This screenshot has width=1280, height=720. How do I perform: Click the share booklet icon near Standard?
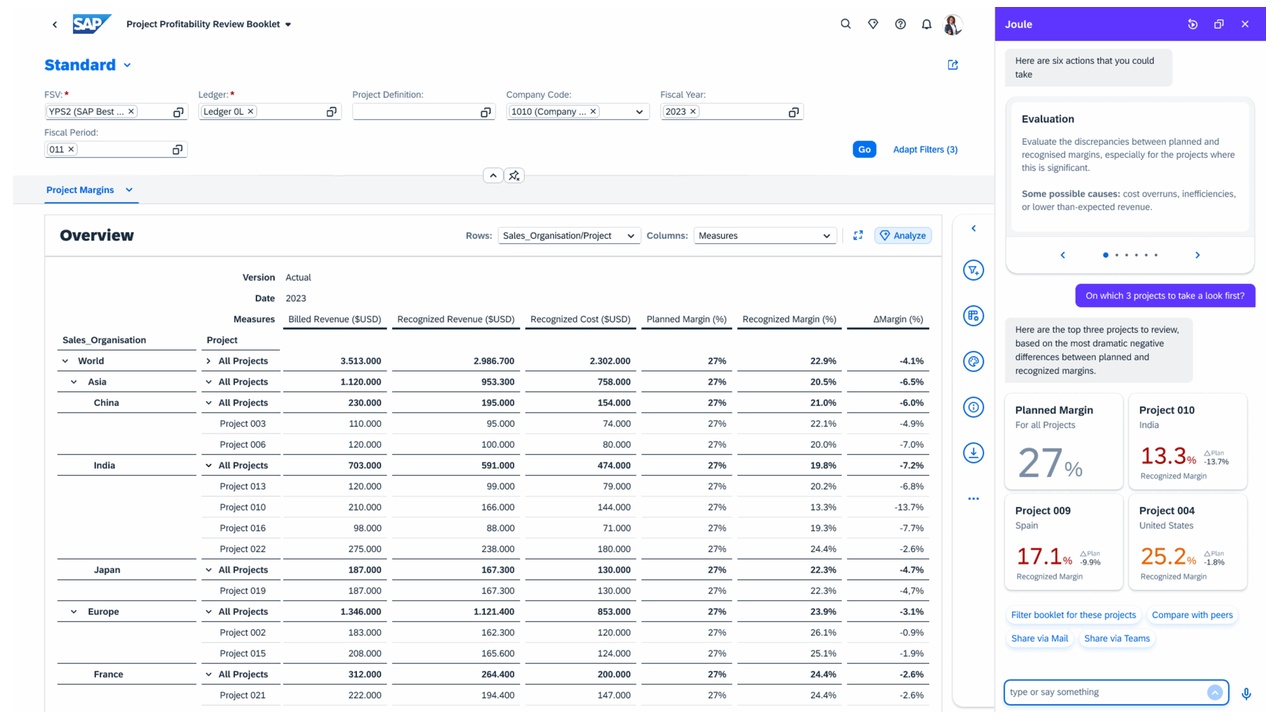click(x=952, y=65)
